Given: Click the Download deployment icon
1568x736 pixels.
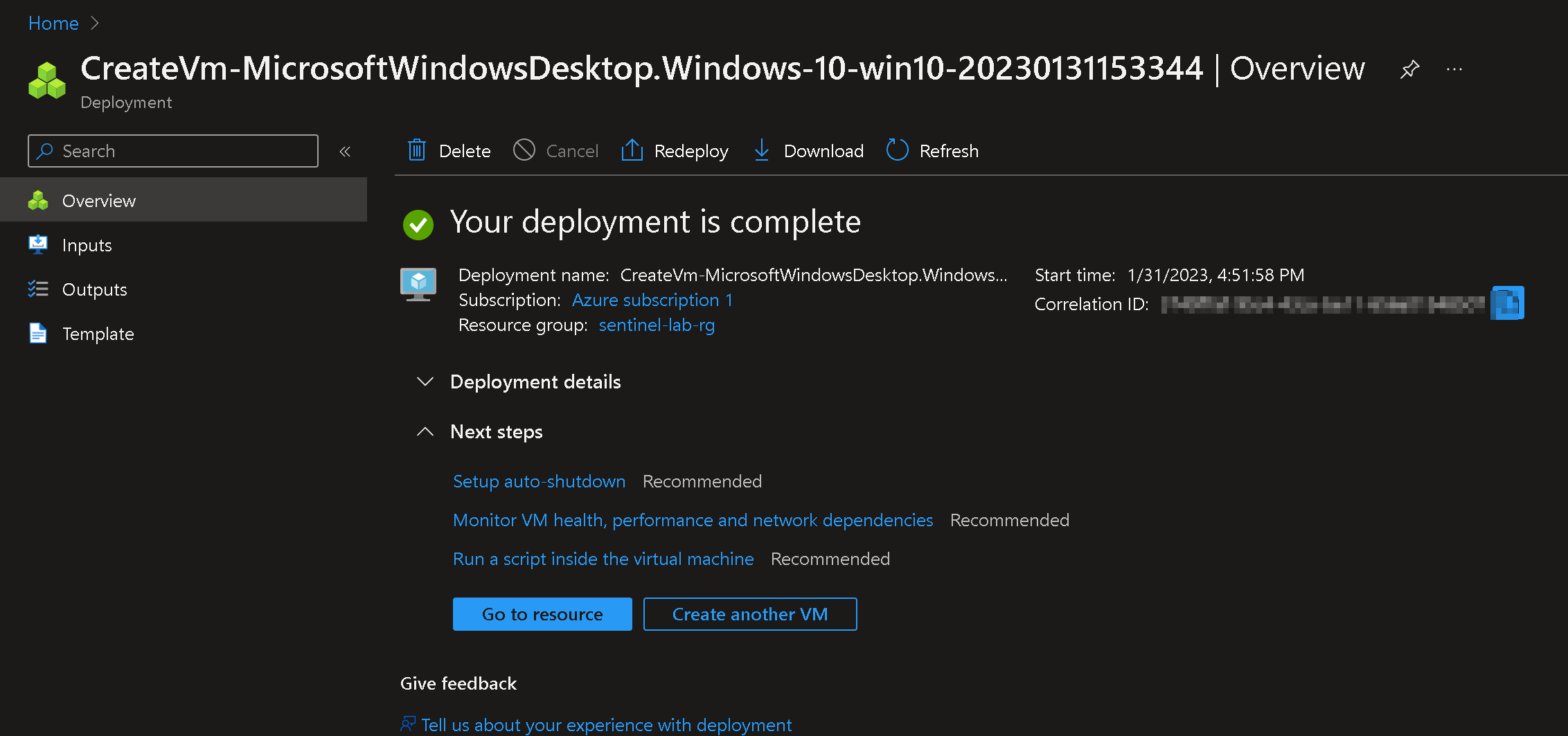Looking at the screenshot, I should [762, 150].
